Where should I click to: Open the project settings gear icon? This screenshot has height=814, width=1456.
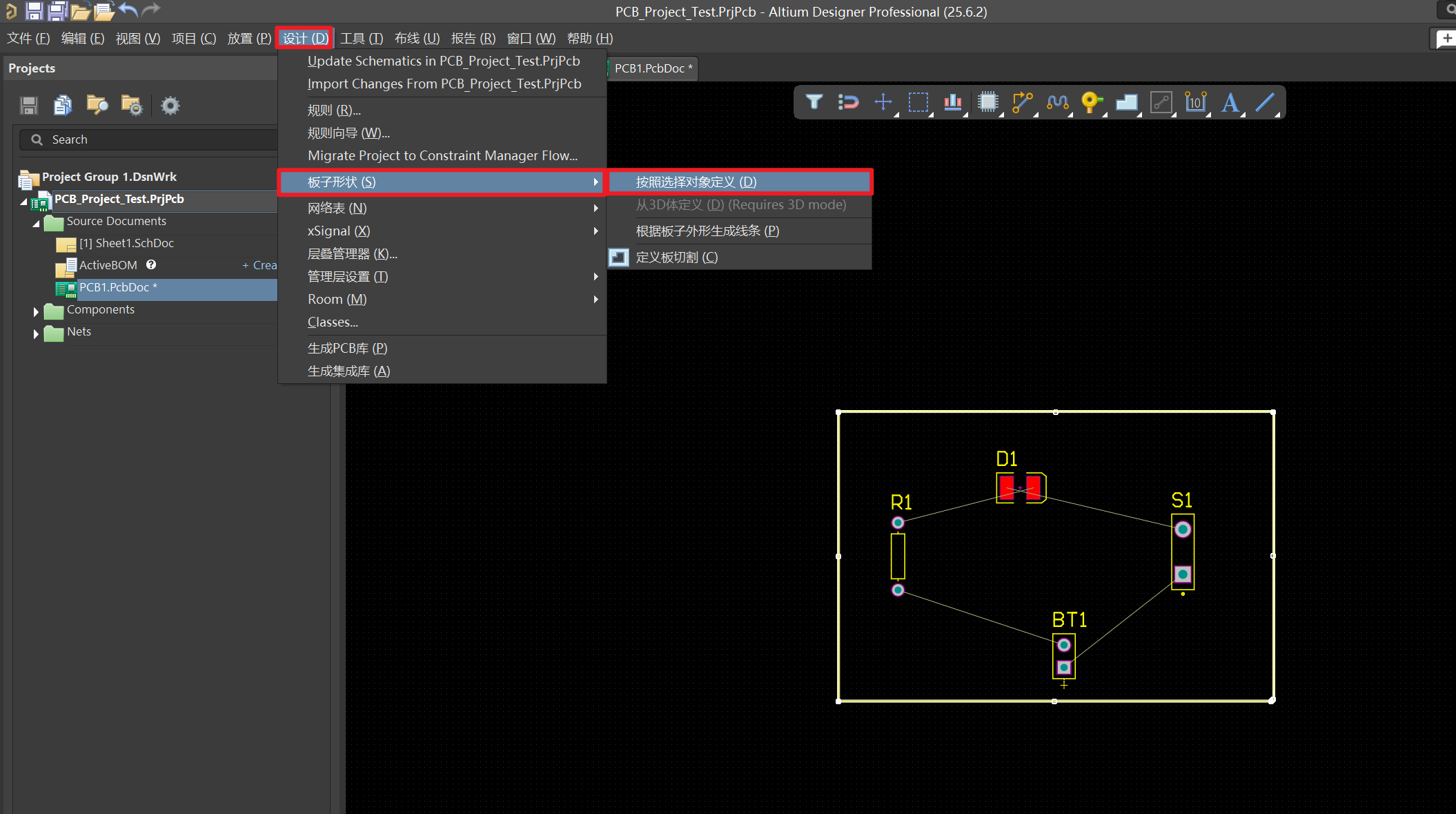(x=170, y=106)
